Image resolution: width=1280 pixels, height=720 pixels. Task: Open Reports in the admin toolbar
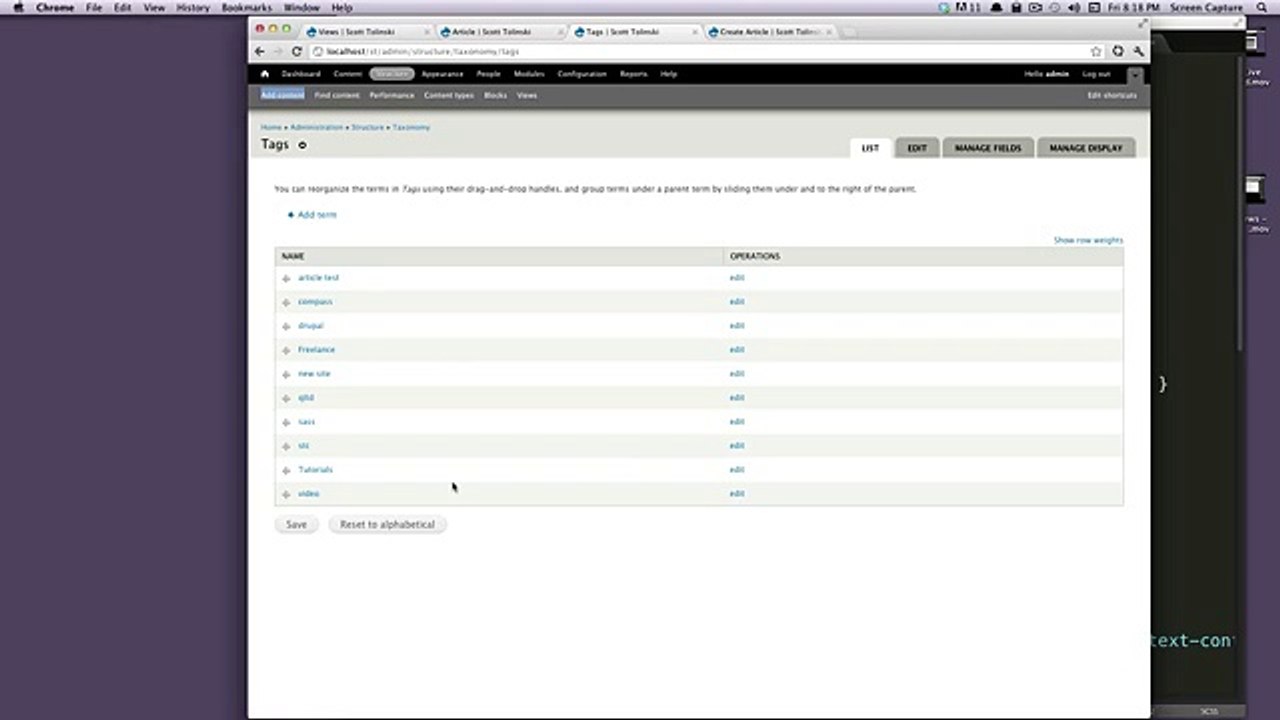coord(633,74)
